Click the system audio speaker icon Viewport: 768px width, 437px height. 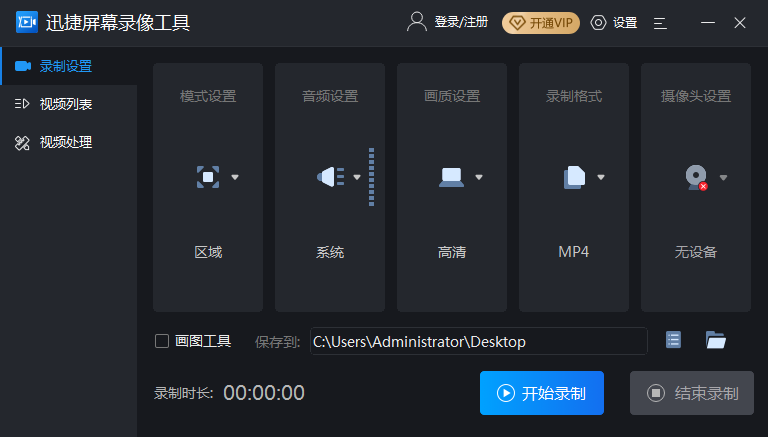329,177
